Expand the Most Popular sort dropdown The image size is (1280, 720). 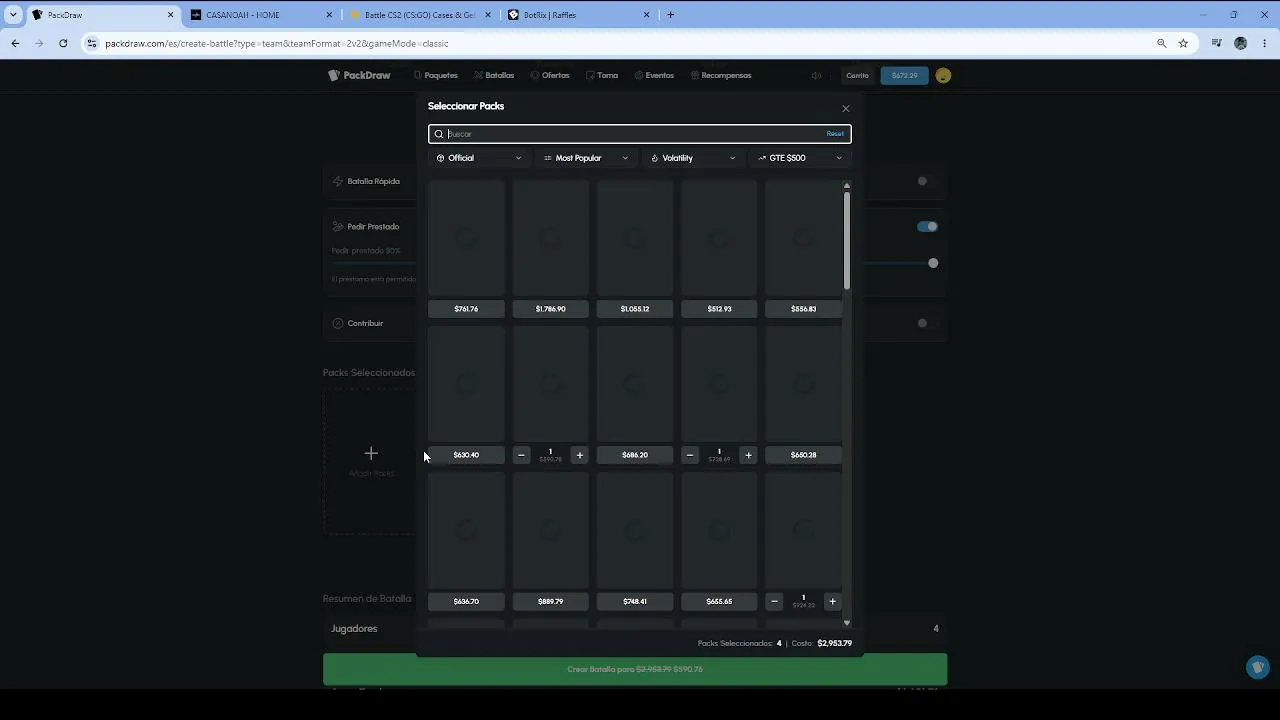pyautogui.click(x=586, y=158)
